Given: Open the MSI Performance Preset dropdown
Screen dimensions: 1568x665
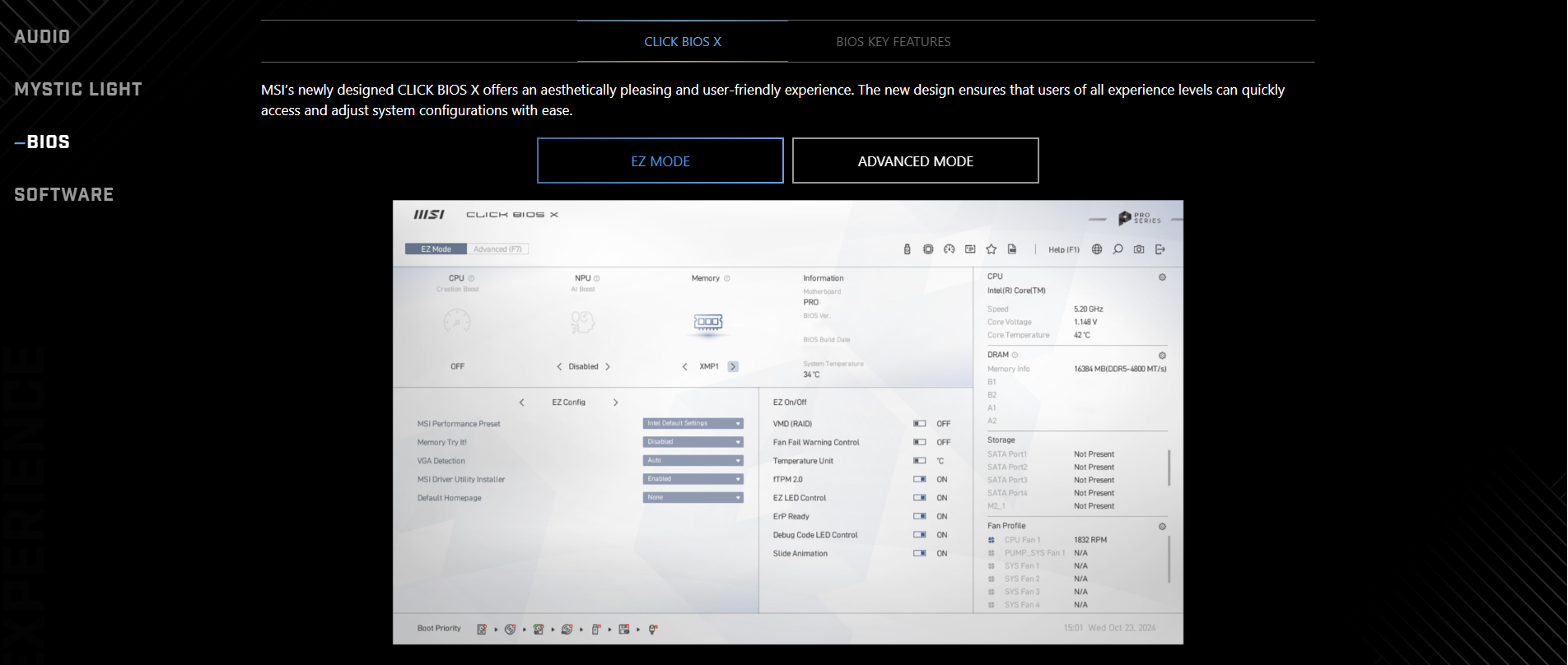Looking at the screenshot, I should click(x=693, y=424).
